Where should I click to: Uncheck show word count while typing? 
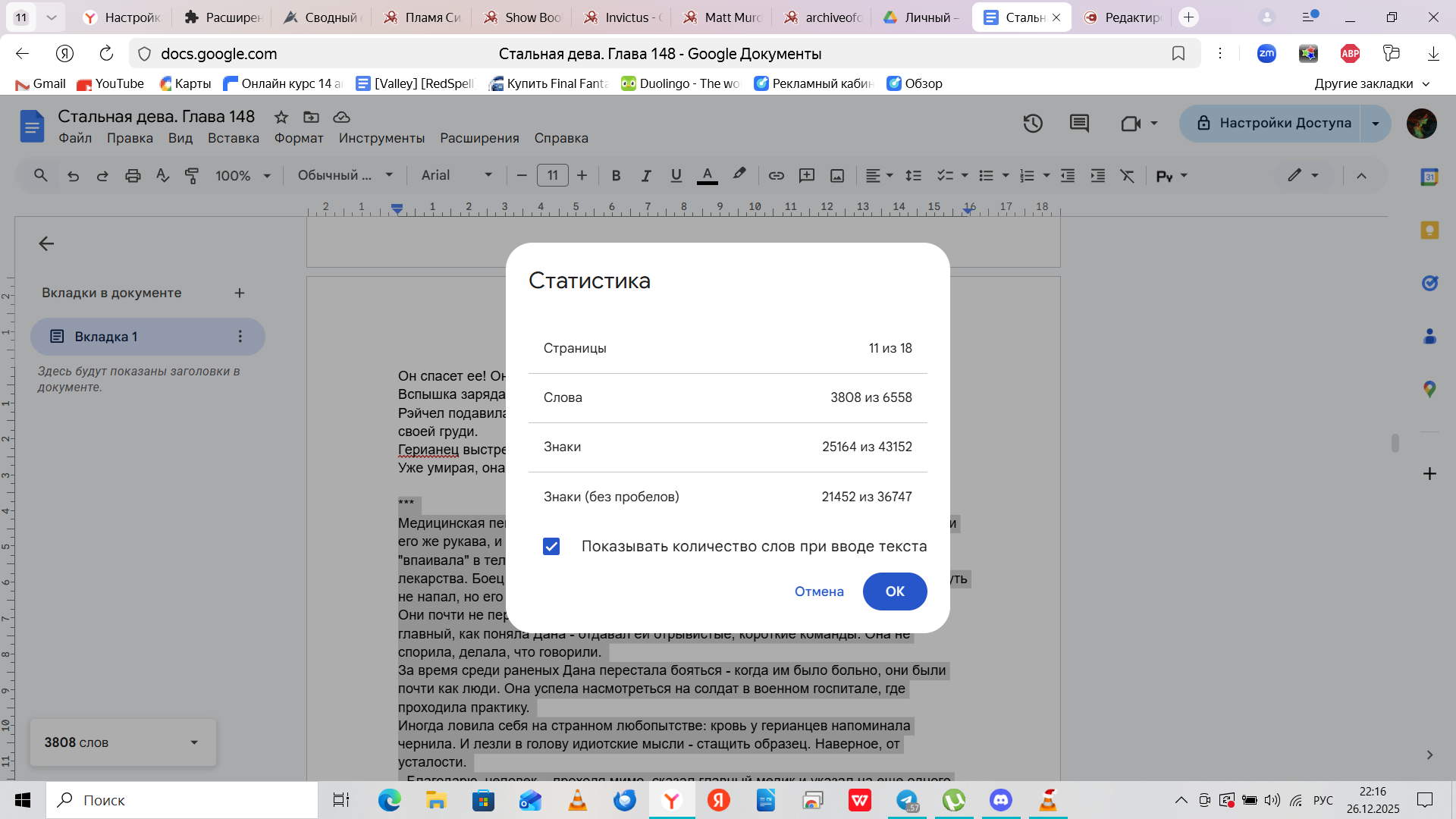551,547
